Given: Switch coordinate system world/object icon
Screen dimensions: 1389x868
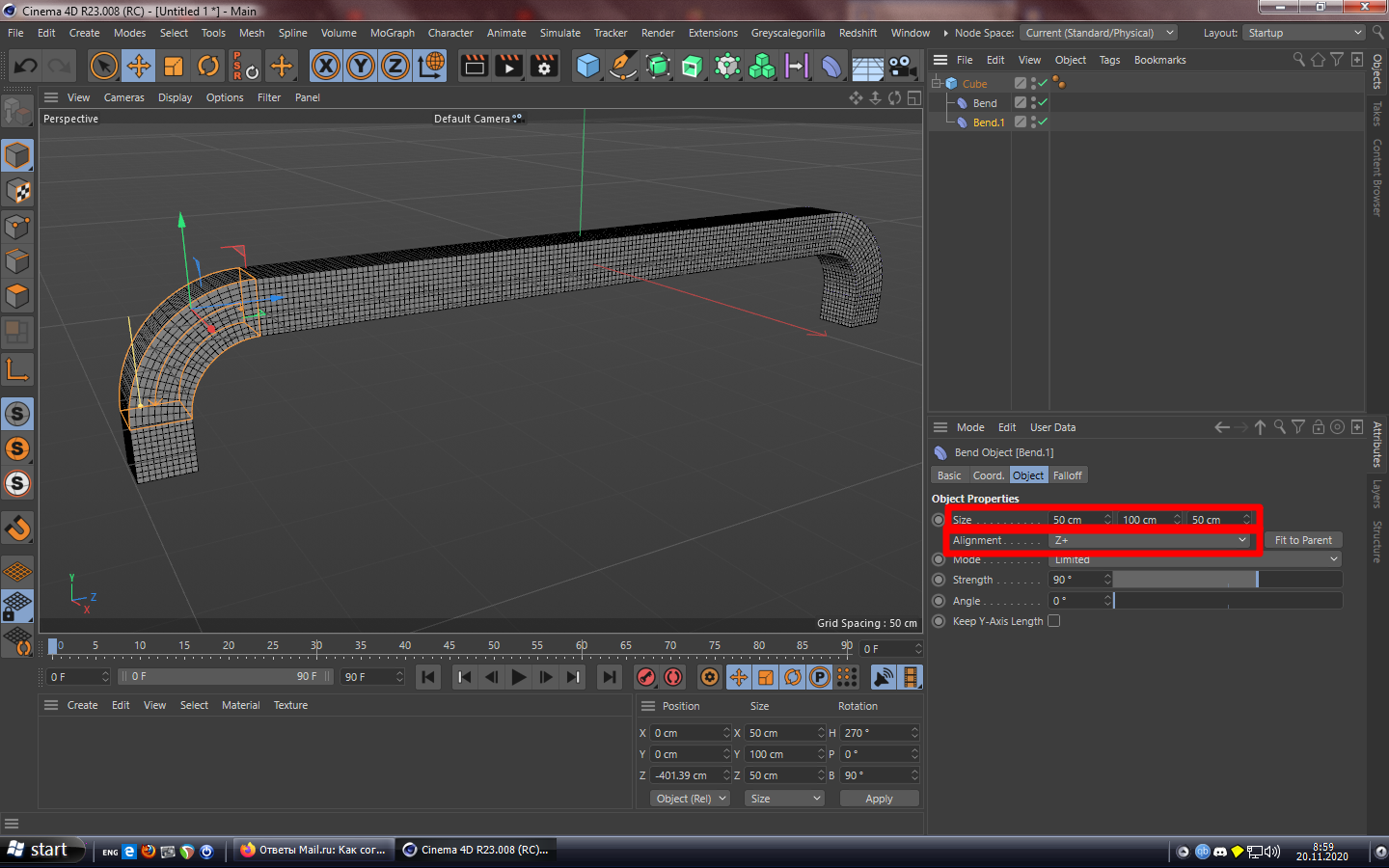Looking at the screenshot, I should coord(430,66).
